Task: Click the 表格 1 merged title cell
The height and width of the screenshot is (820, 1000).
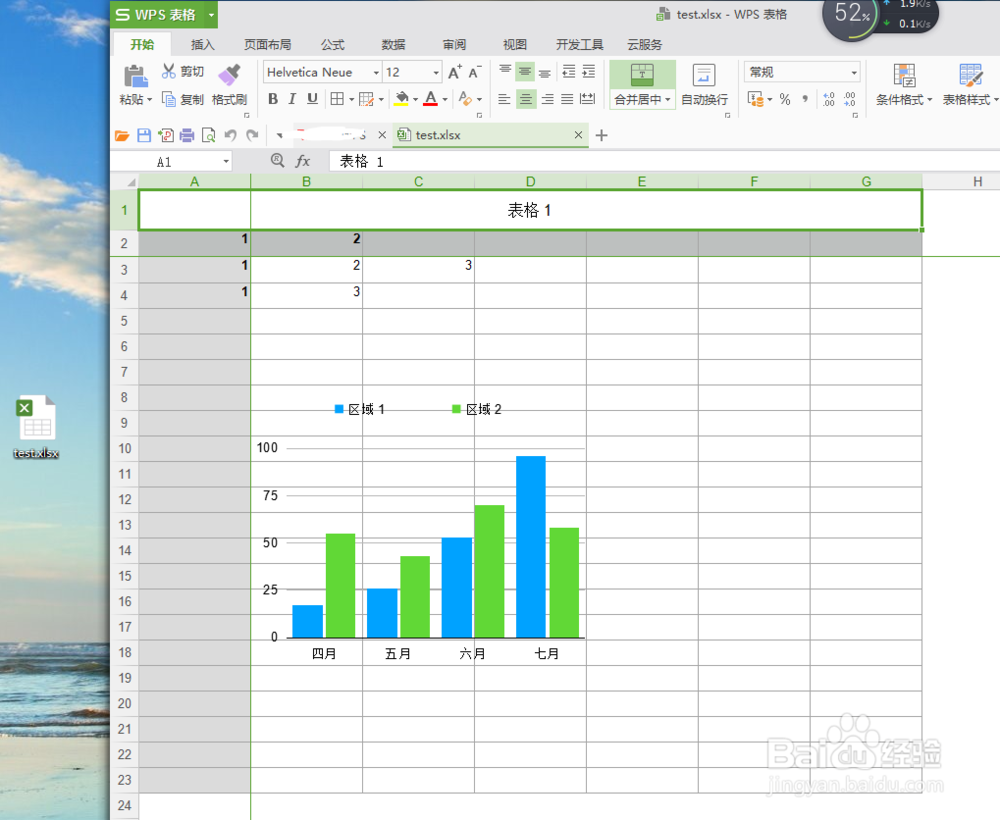Action: point(530,209)
